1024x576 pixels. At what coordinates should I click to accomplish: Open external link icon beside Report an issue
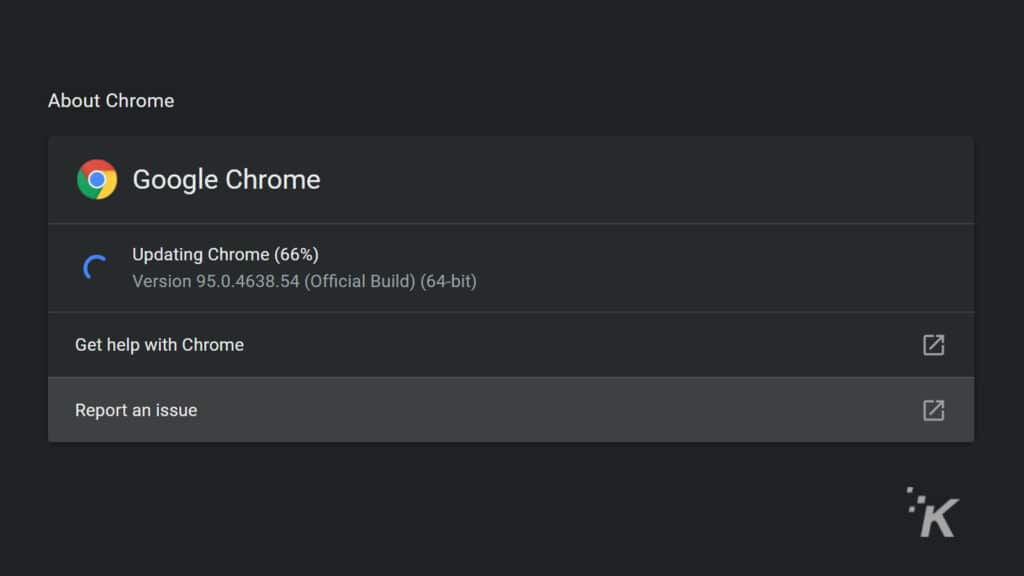(x=933, y=410)
